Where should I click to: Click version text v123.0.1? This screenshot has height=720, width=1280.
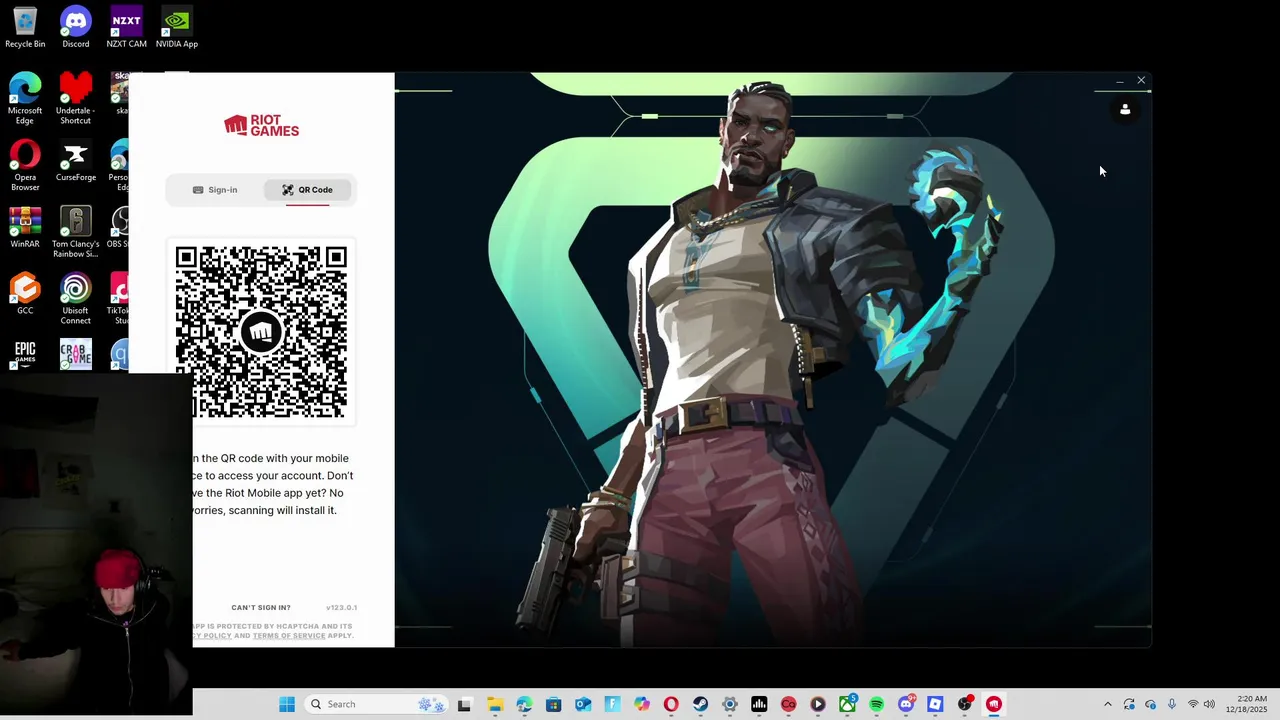(341, 607)
